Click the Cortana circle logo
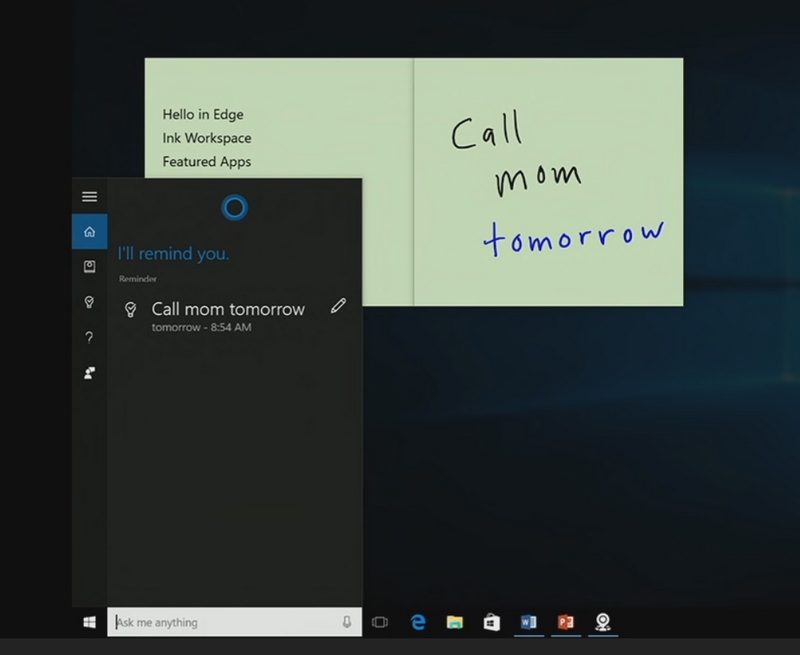 click(234, 208)
